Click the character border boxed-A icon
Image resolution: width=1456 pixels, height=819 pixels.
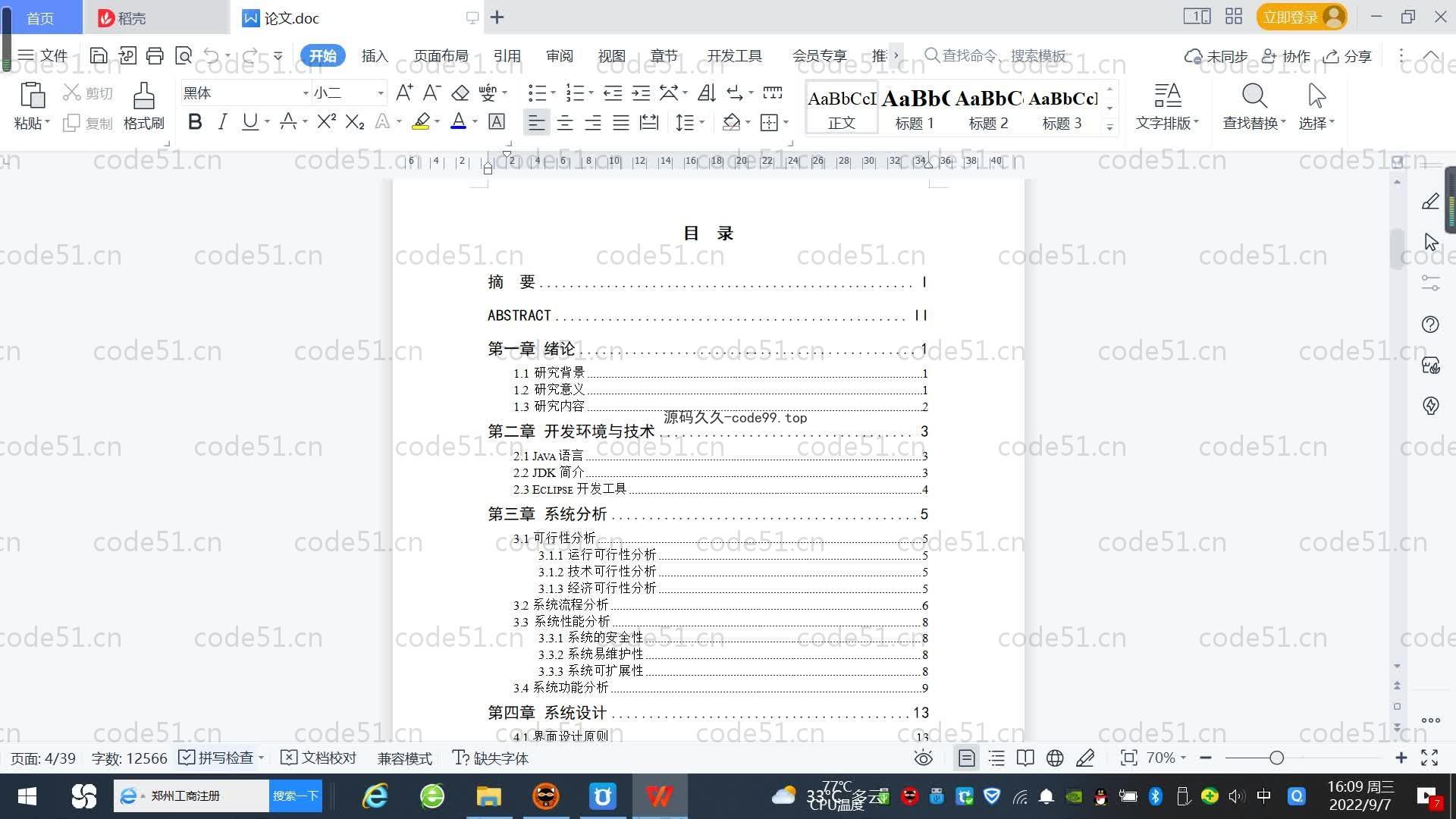coord(497,121)
